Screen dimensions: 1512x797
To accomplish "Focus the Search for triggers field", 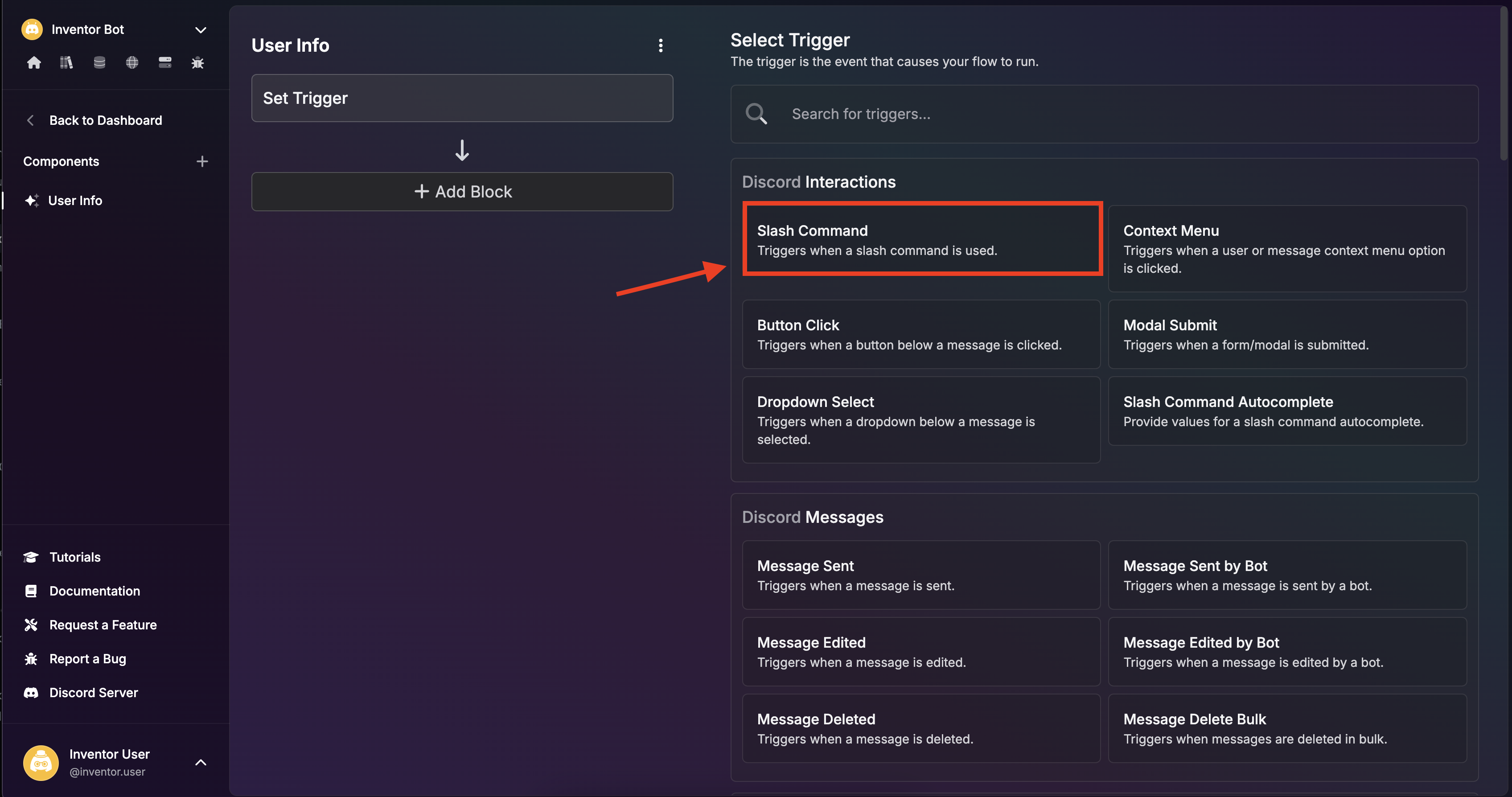I will point(1104,114).
